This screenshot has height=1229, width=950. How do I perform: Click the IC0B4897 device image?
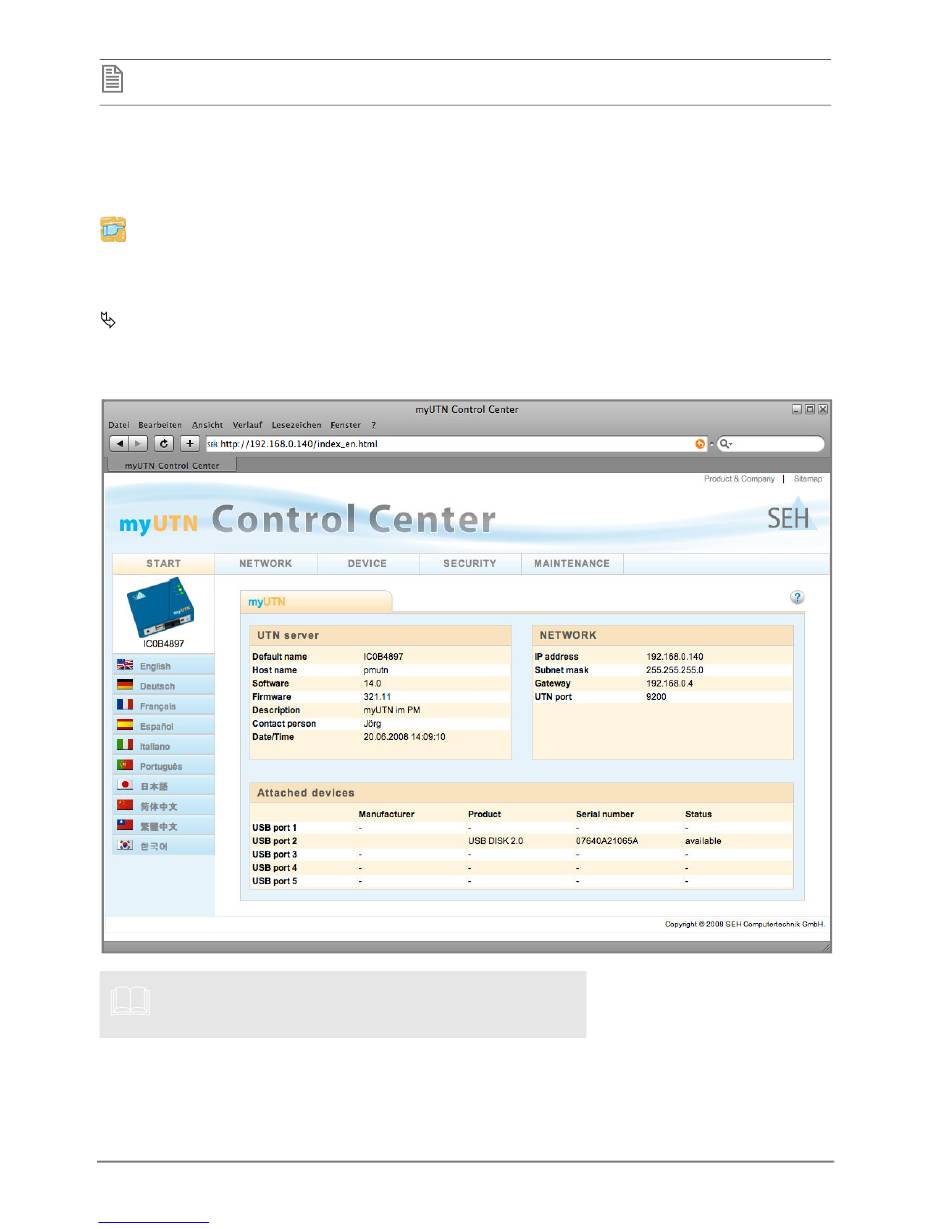point(163,608)
